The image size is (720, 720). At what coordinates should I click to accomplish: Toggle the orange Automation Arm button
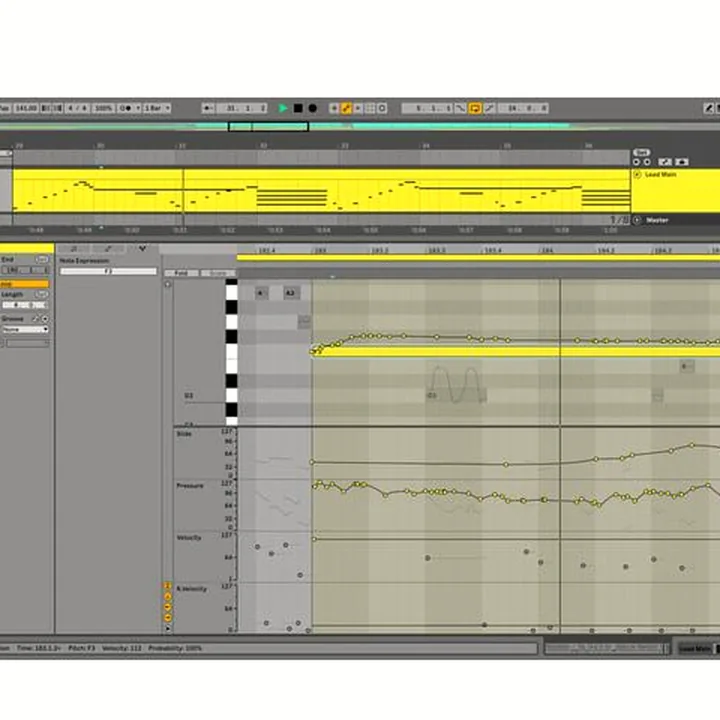346,108
